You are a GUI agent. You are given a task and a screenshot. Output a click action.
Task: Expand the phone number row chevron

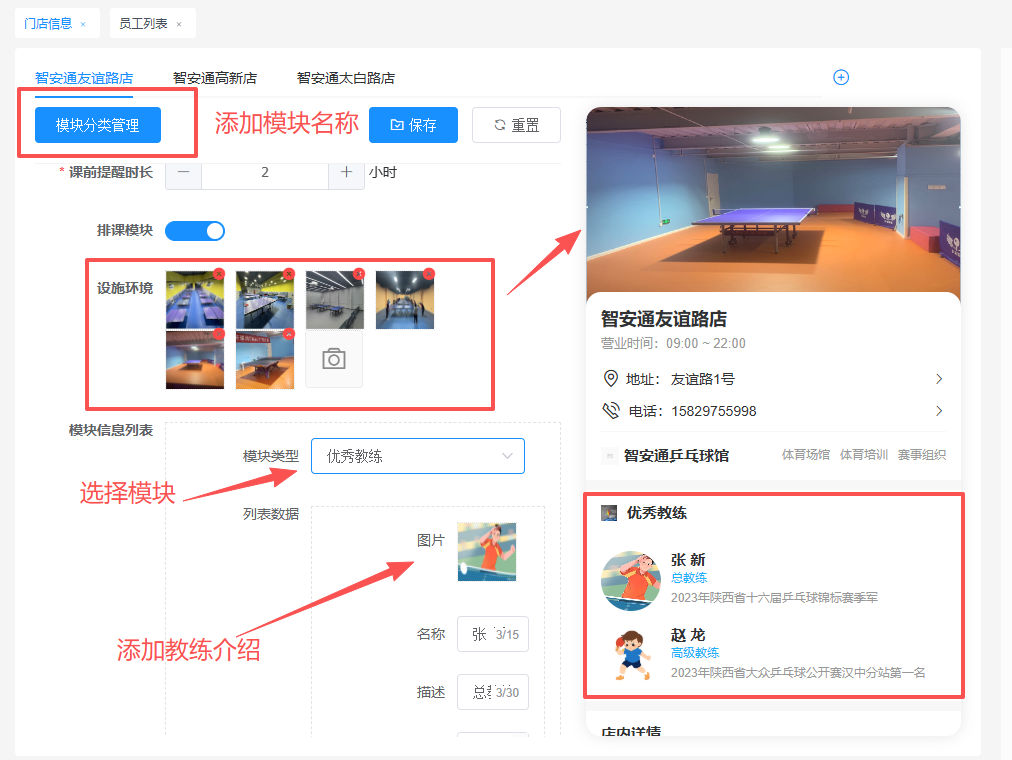click(x=938, y=411)
